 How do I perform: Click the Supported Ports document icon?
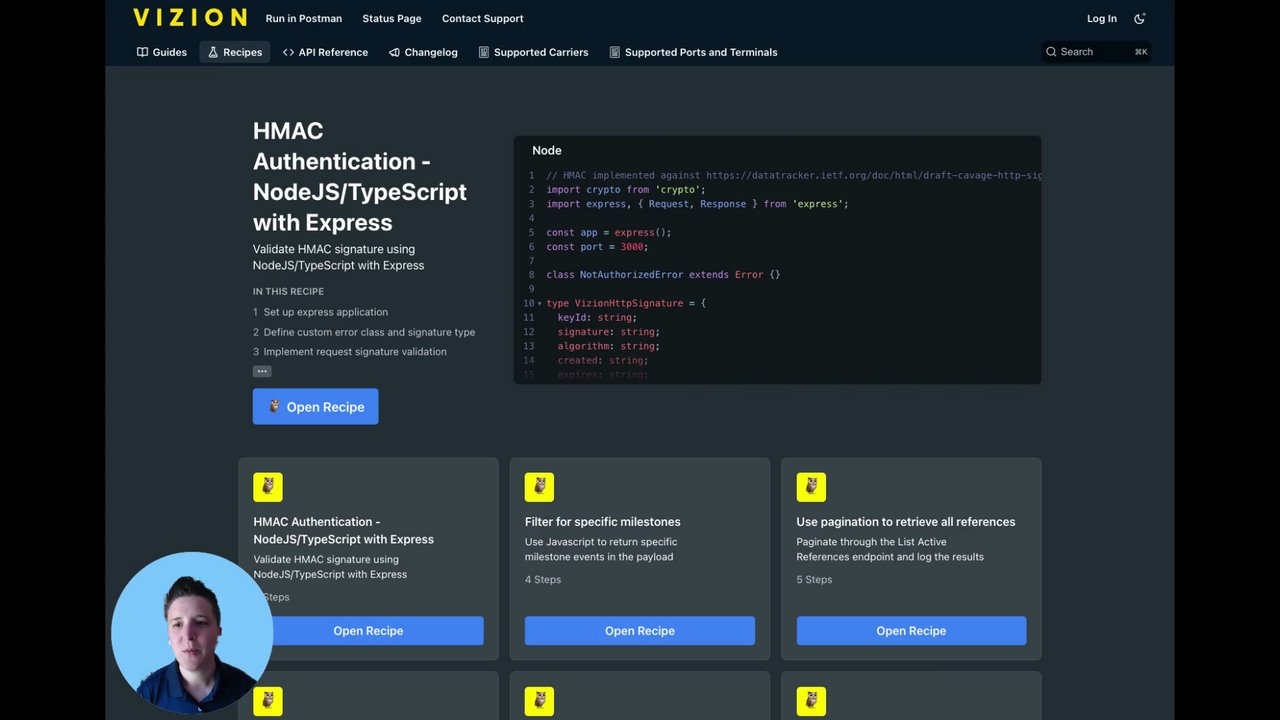click(615, 52)
